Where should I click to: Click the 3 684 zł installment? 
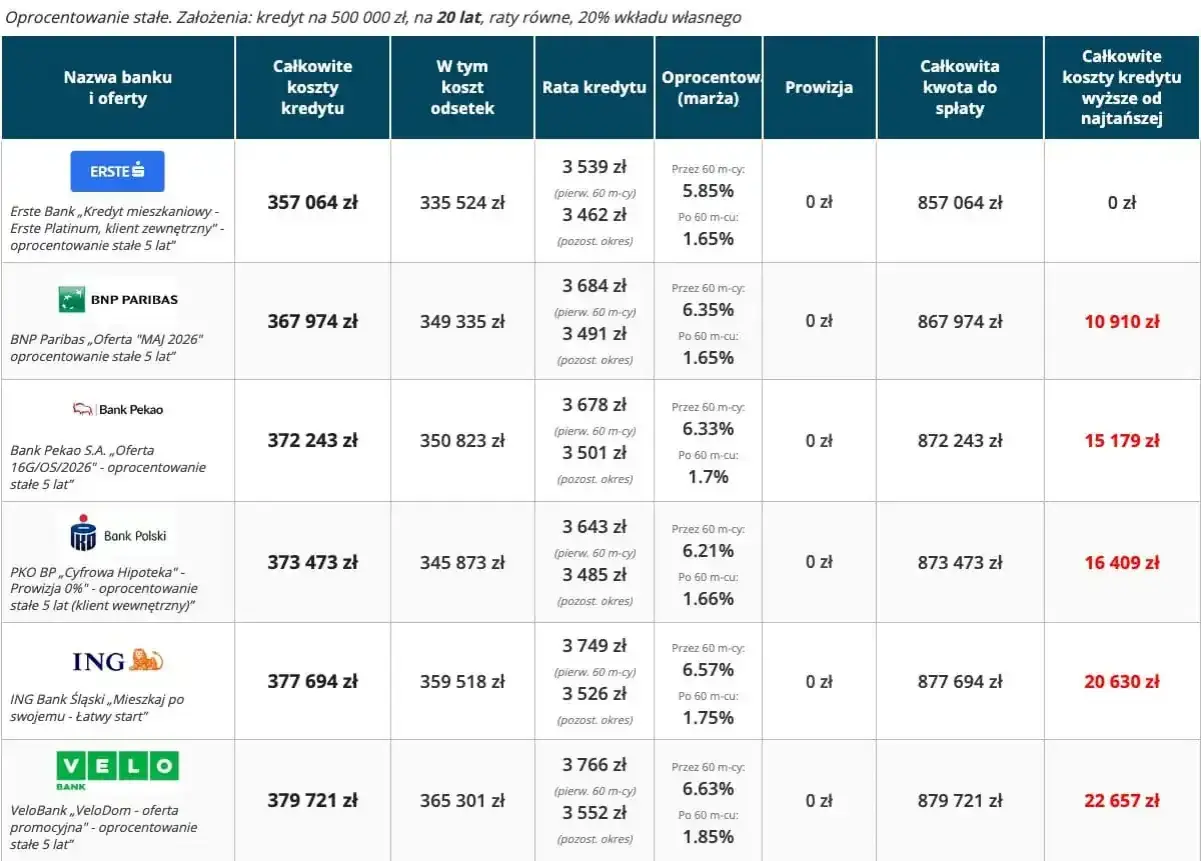pos(595,285)
